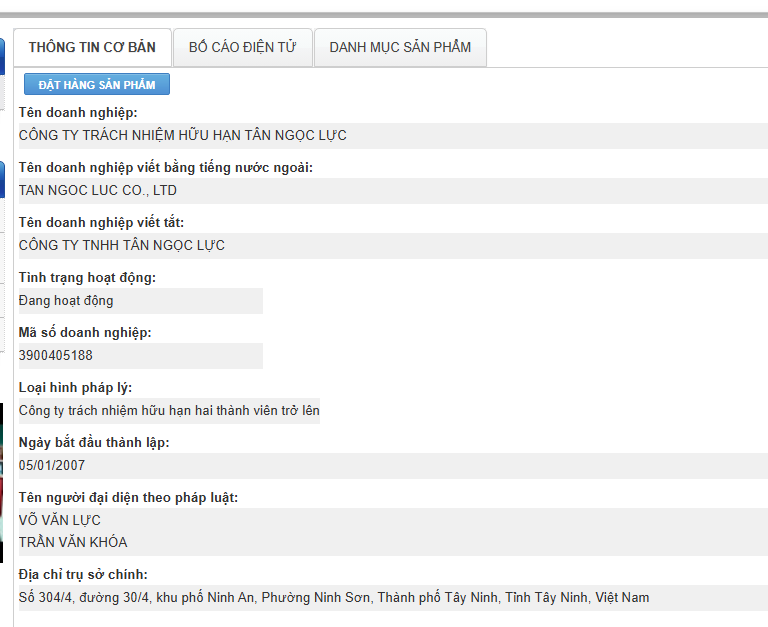Click the Đang hoạt động status value
The height and width of the screenshot is (627, 768).
click(66, 300)
